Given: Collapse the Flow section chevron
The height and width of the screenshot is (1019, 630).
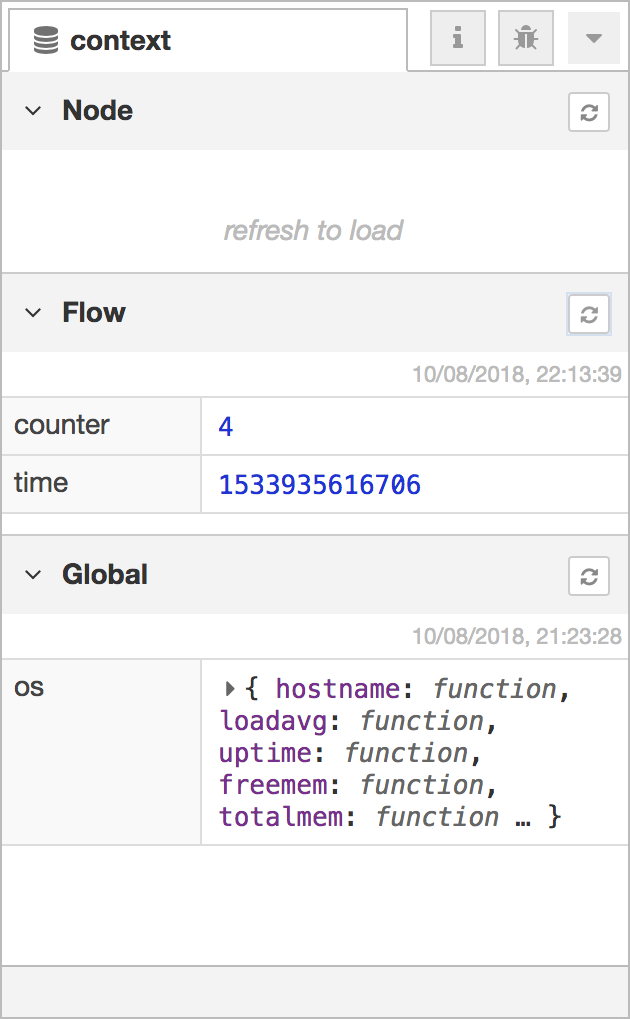Looking at the screenshot, I should pyautogui.click(x=33, y=313).
